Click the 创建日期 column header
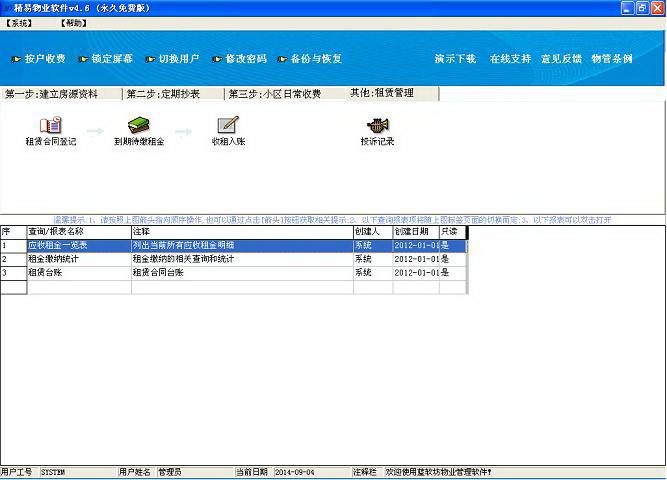 416,232
